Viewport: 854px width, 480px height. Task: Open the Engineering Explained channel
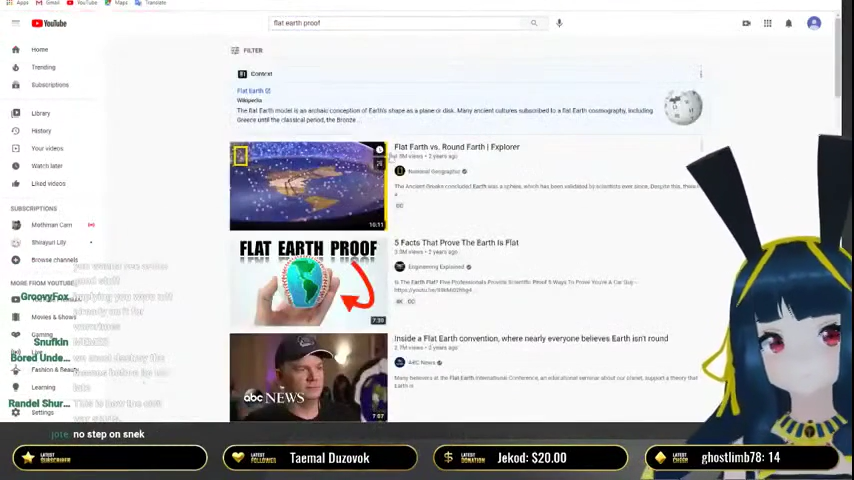436,267
